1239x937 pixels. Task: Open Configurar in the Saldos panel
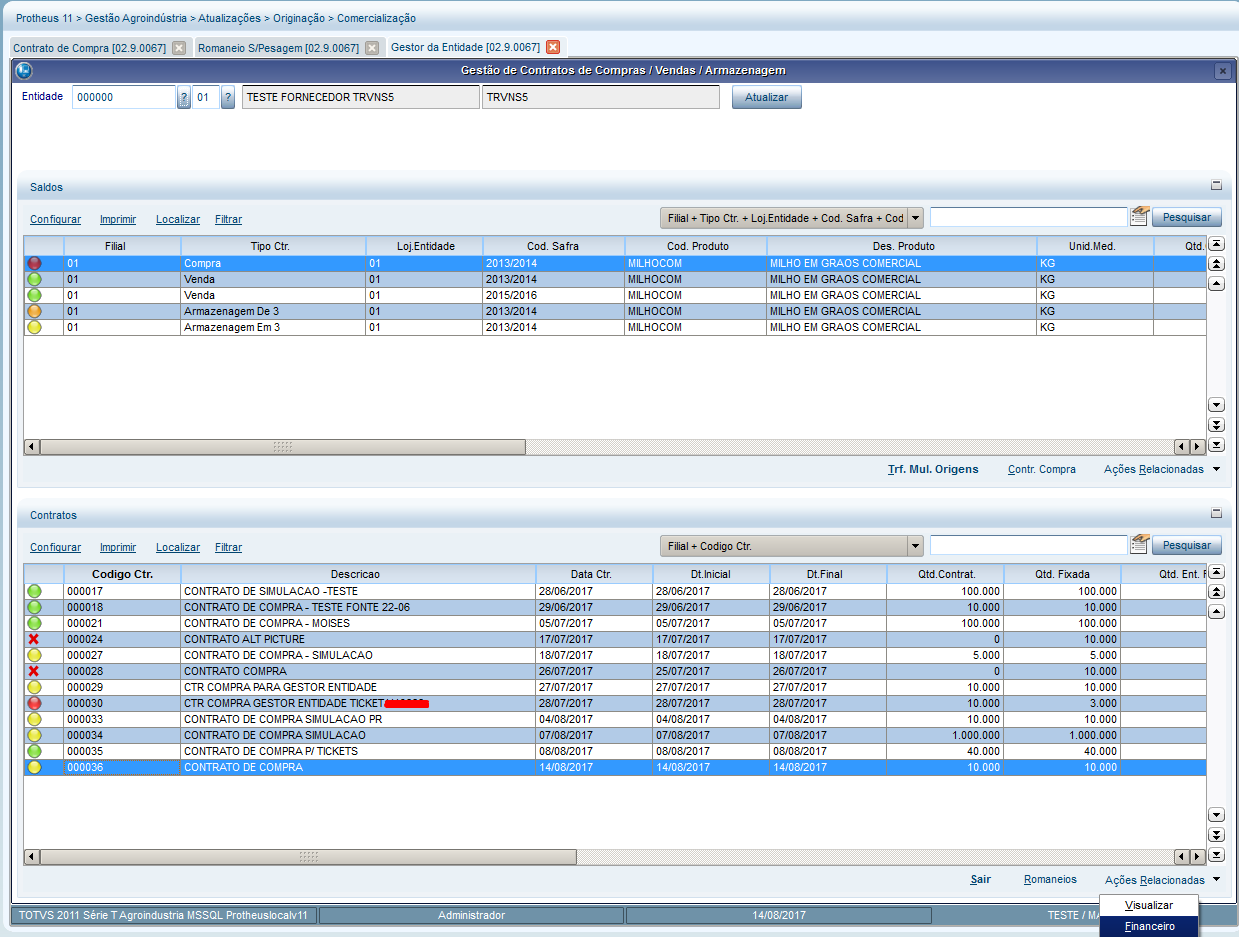click(x=55, y=219)
